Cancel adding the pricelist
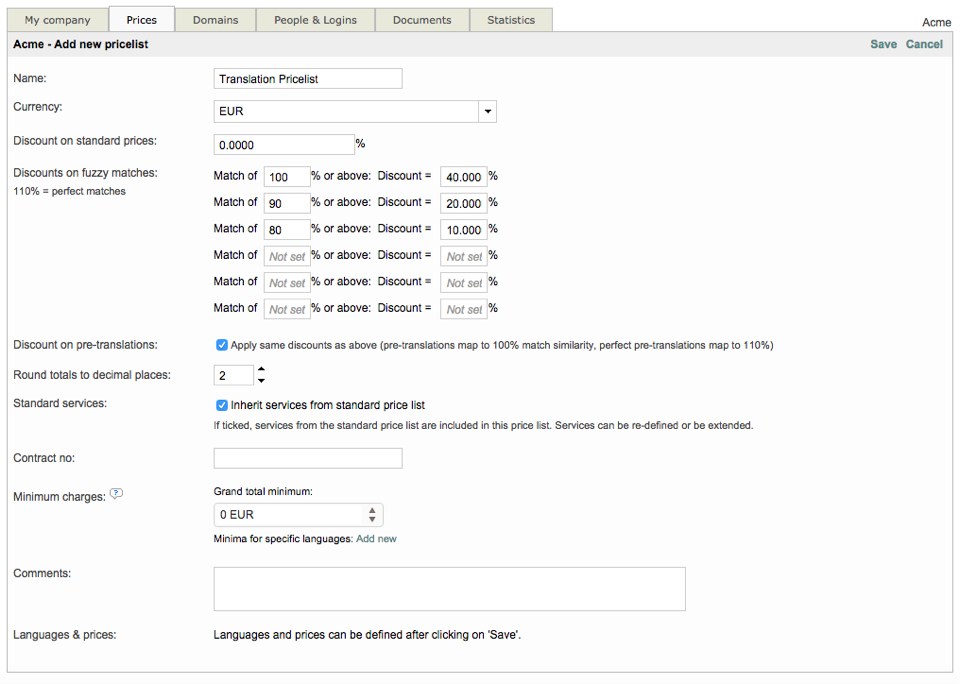 click(924, 44)
